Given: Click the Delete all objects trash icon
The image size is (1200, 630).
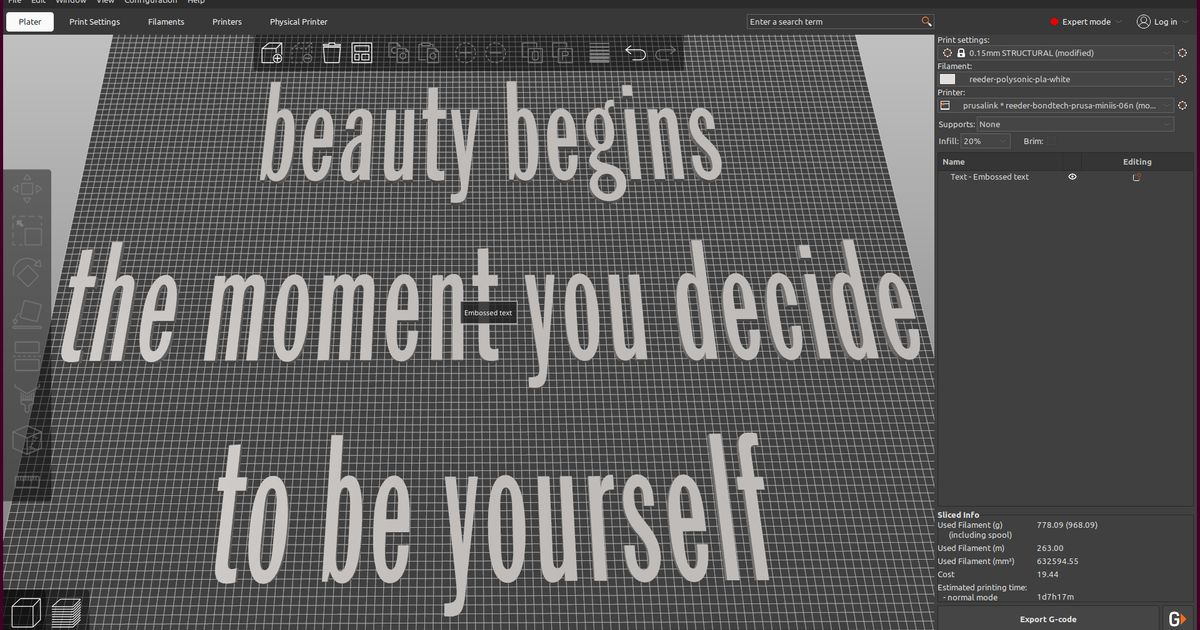Looking at the screenshot, I should (x=332, y=52).
